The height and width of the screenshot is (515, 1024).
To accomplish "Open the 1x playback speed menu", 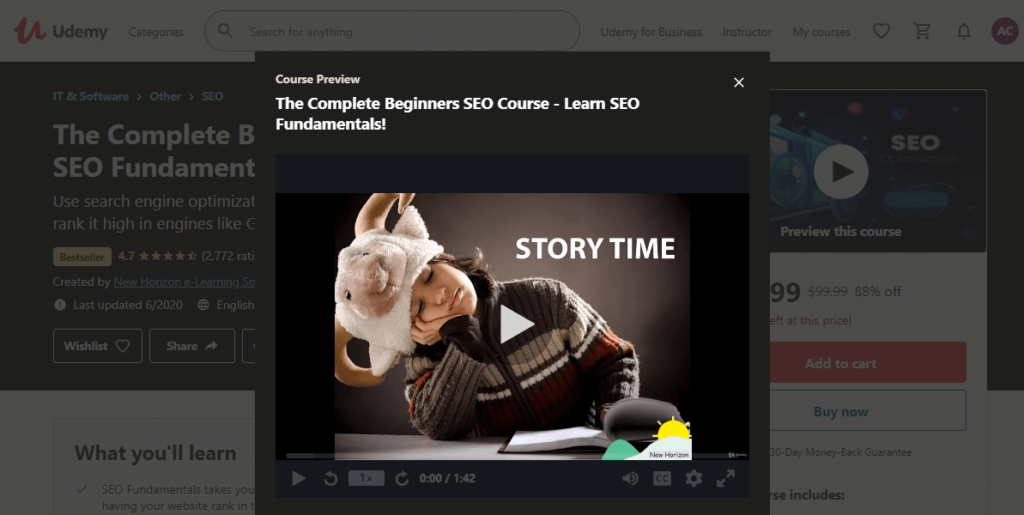I will coord(366,478).
